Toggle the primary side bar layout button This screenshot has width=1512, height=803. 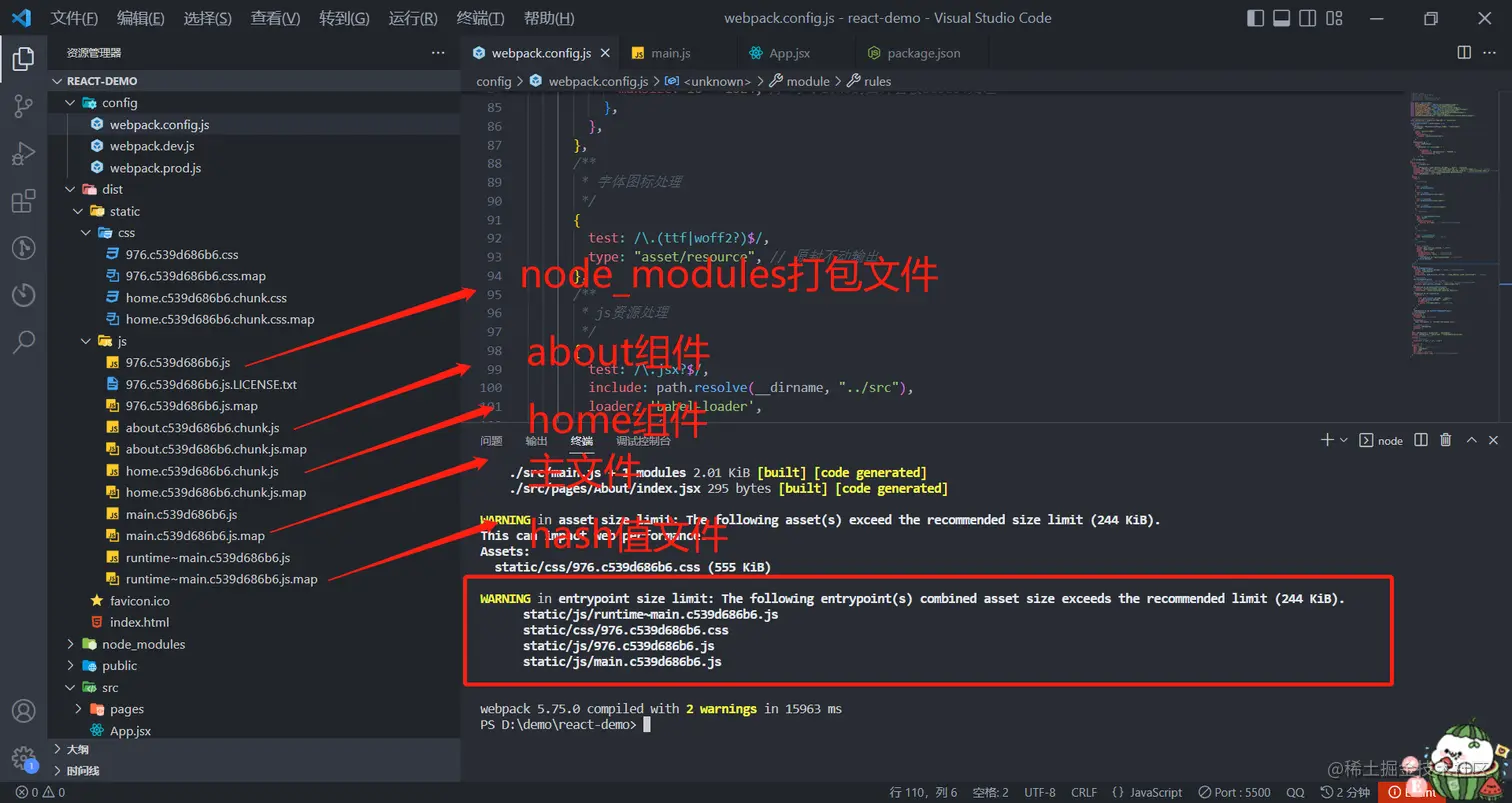click(x=1256, y=18)
